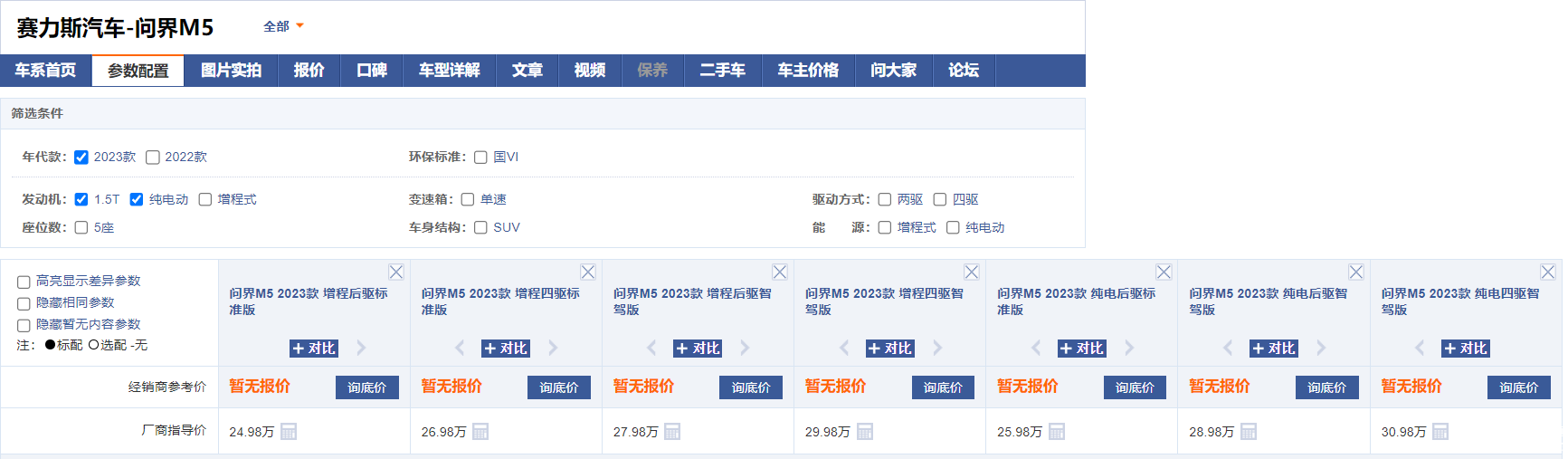Viewport: 1568px width, 459px height.
Task: Open calculator icon beside 27.98万
Action: (x=672, y=432)
